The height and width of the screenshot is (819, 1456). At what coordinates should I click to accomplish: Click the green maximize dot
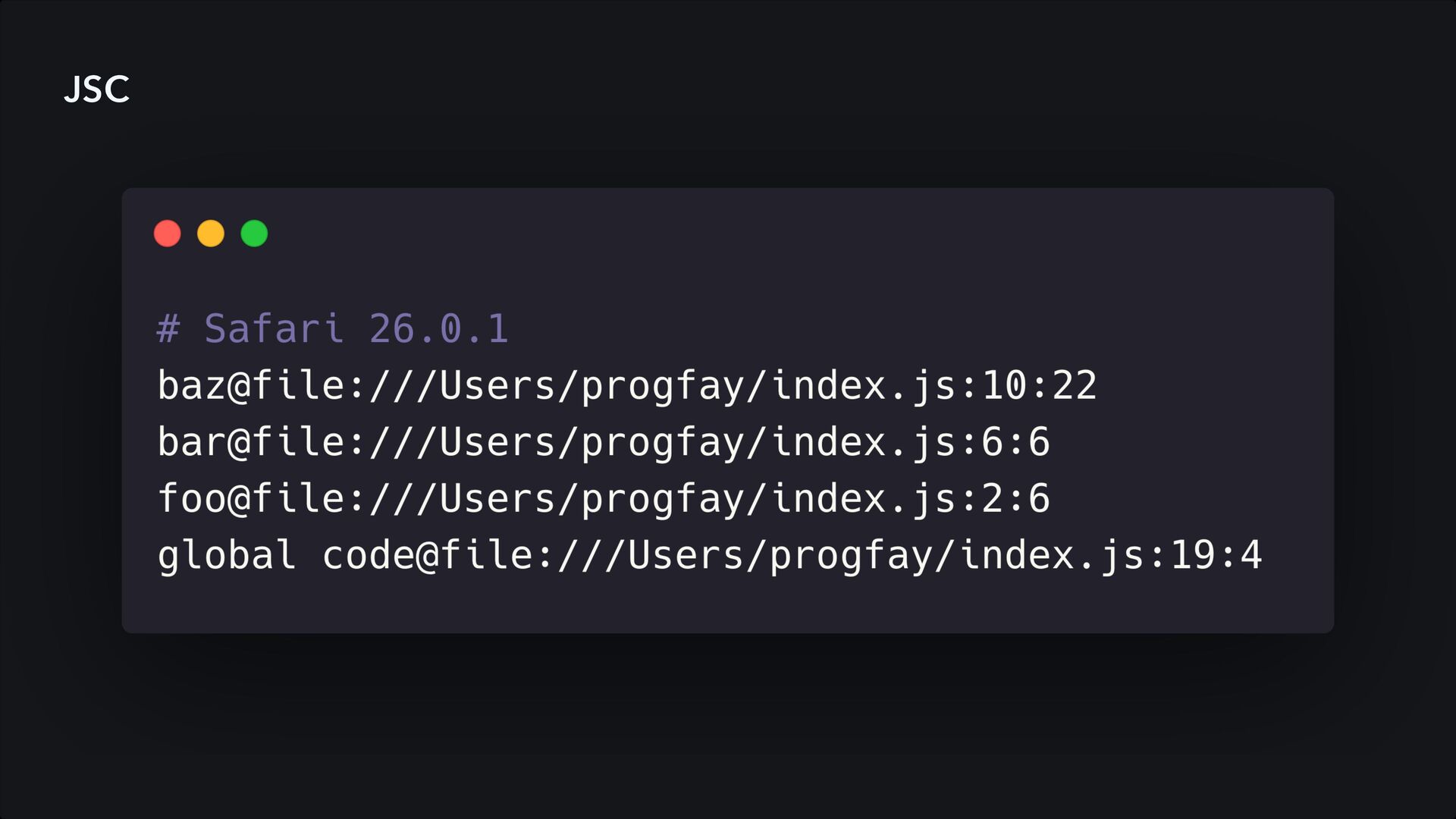[x=254, y=234]
